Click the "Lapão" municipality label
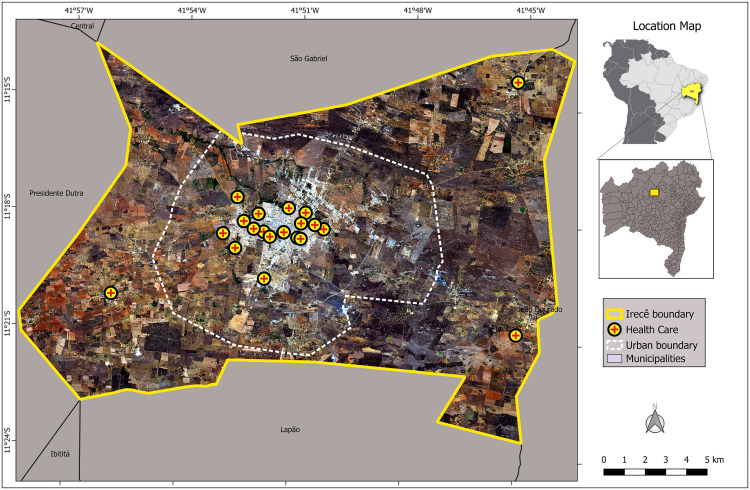 click(290, 430)
